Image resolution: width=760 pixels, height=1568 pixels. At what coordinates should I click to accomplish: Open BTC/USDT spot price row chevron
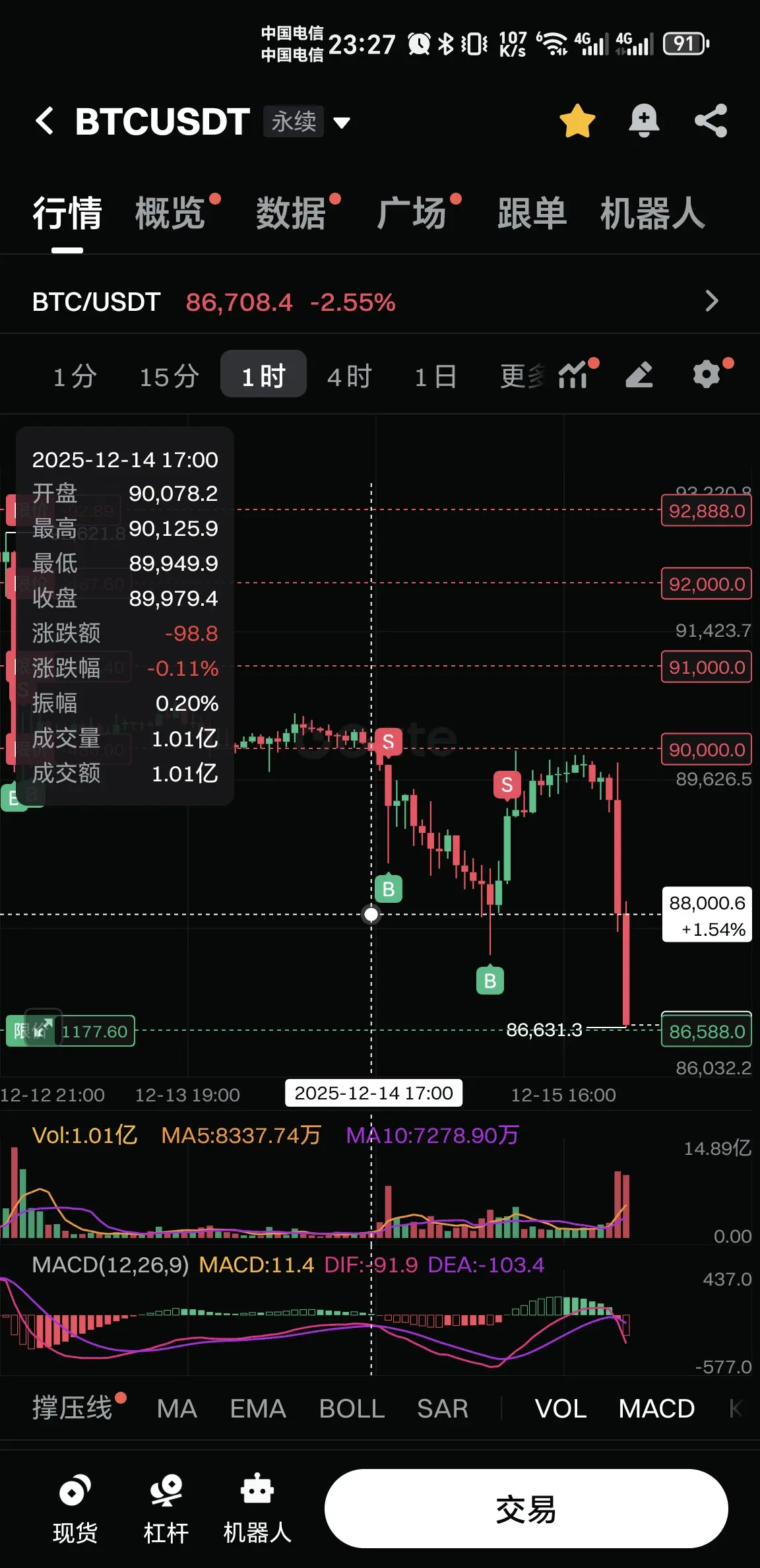coord(711,301)
